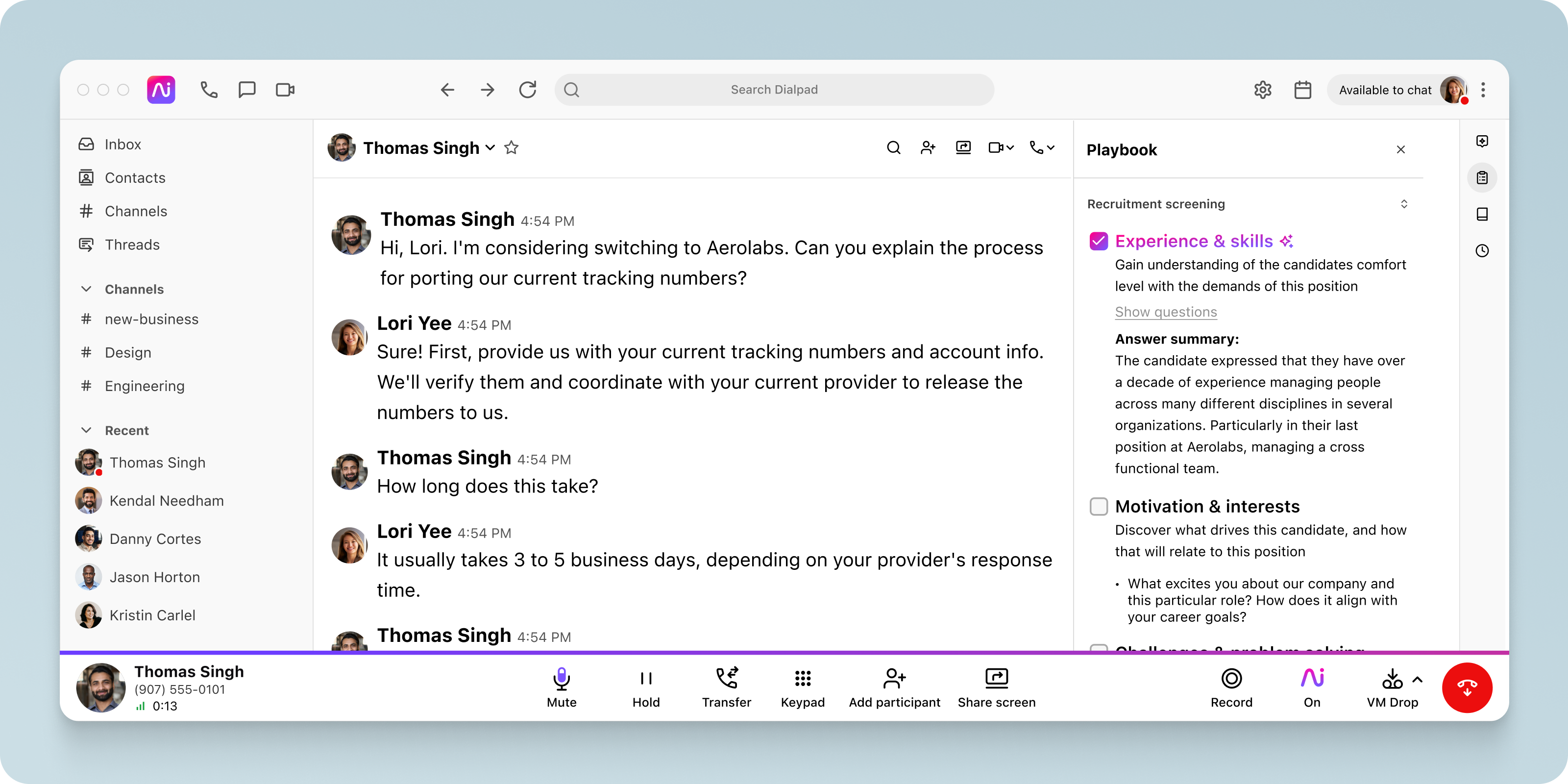Viewport: 1568px width, 784px height.
Task: Open the messages icon in the top toolbar
Action: coord(247,90)
